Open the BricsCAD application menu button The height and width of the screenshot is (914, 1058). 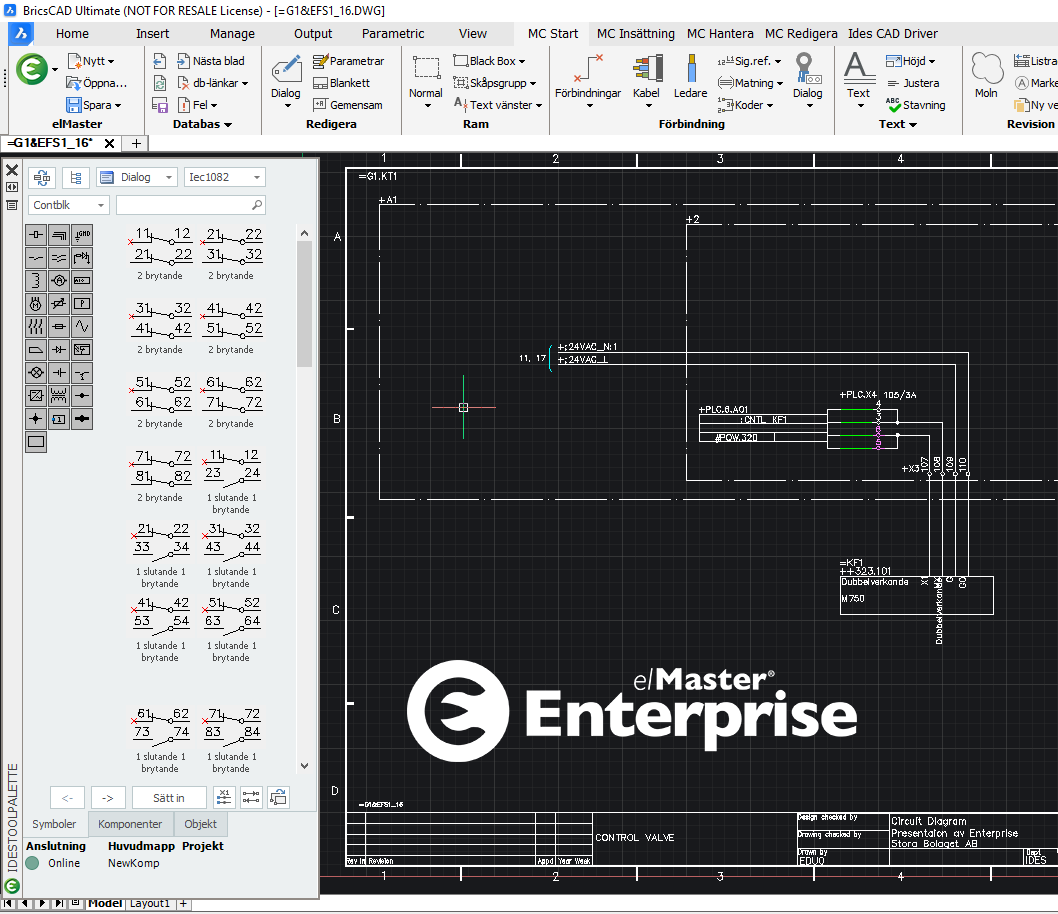click(x=21, y=34)
